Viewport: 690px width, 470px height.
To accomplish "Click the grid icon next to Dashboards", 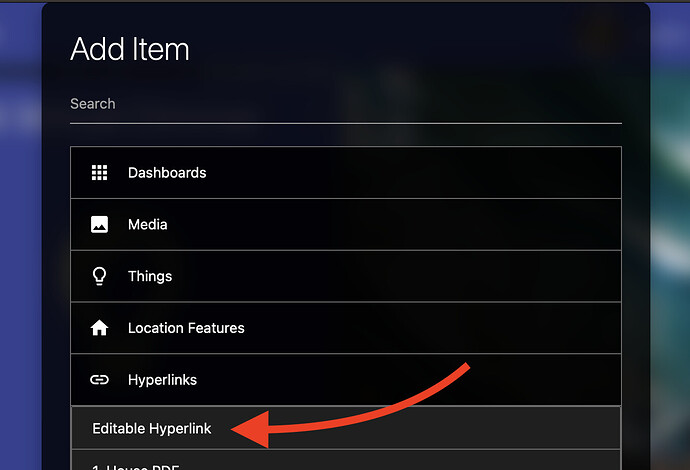I will 99,173.
